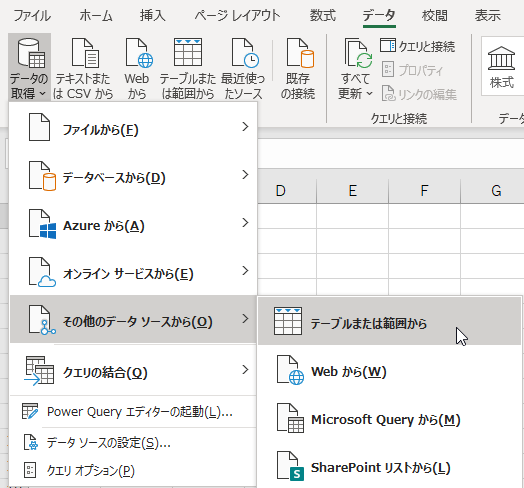Viewport: 524px width, 488px height.
Task: Click the database cylinder icon beside データベースから
Action: 42,176
